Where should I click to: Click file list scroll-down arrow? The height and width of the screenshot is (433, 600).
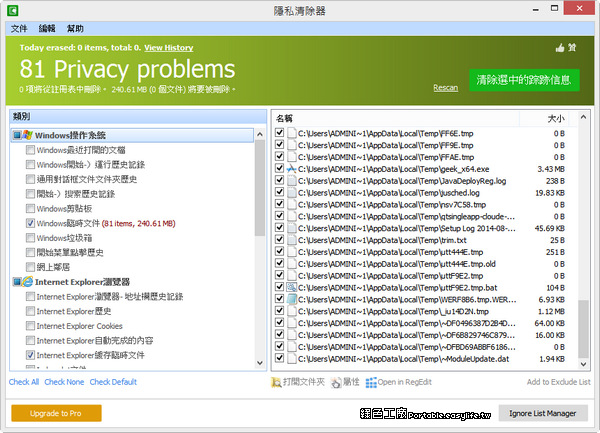pos(583,364)
